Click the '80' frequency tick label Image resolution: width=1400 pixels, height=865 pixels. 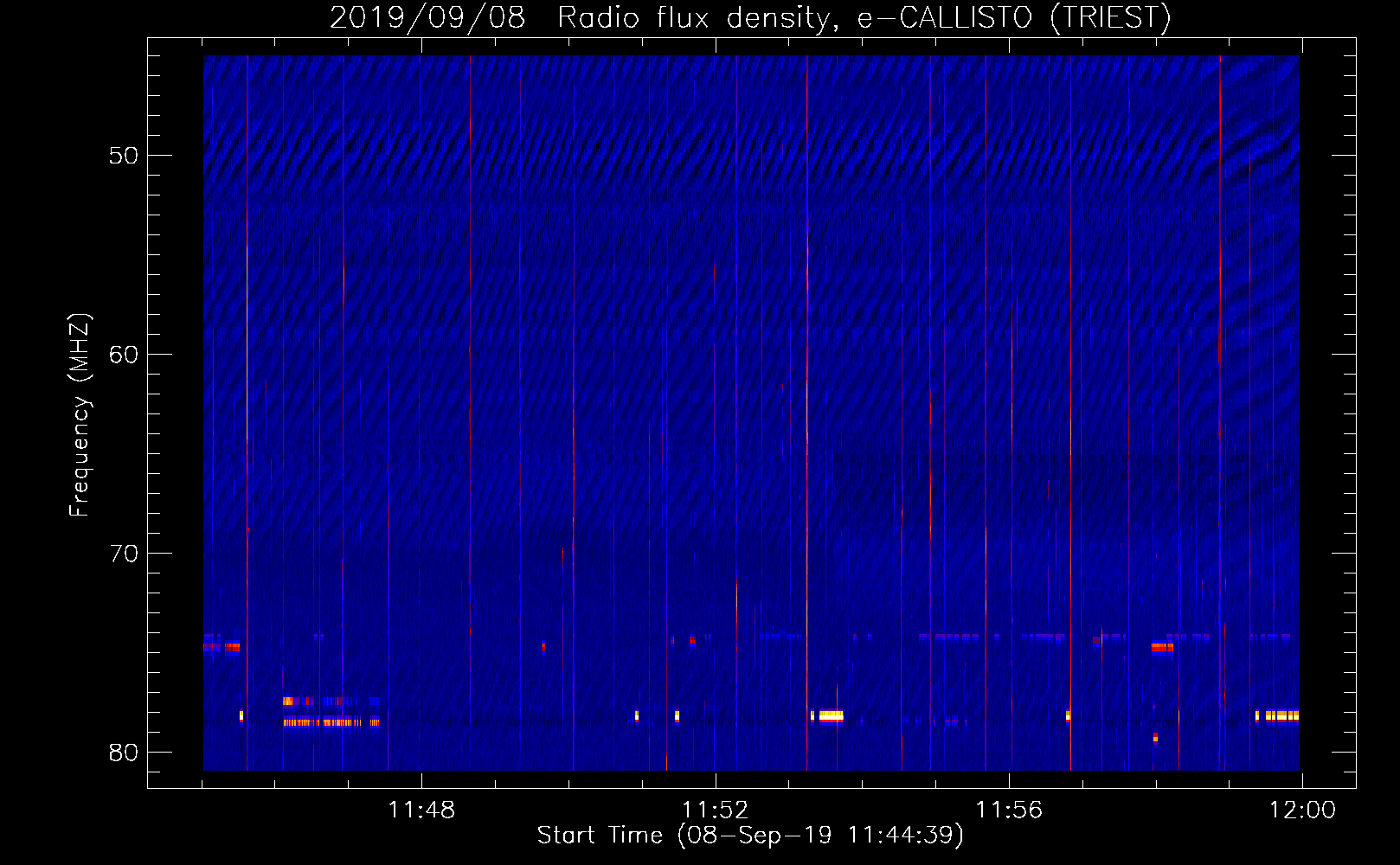pos(124,753)
